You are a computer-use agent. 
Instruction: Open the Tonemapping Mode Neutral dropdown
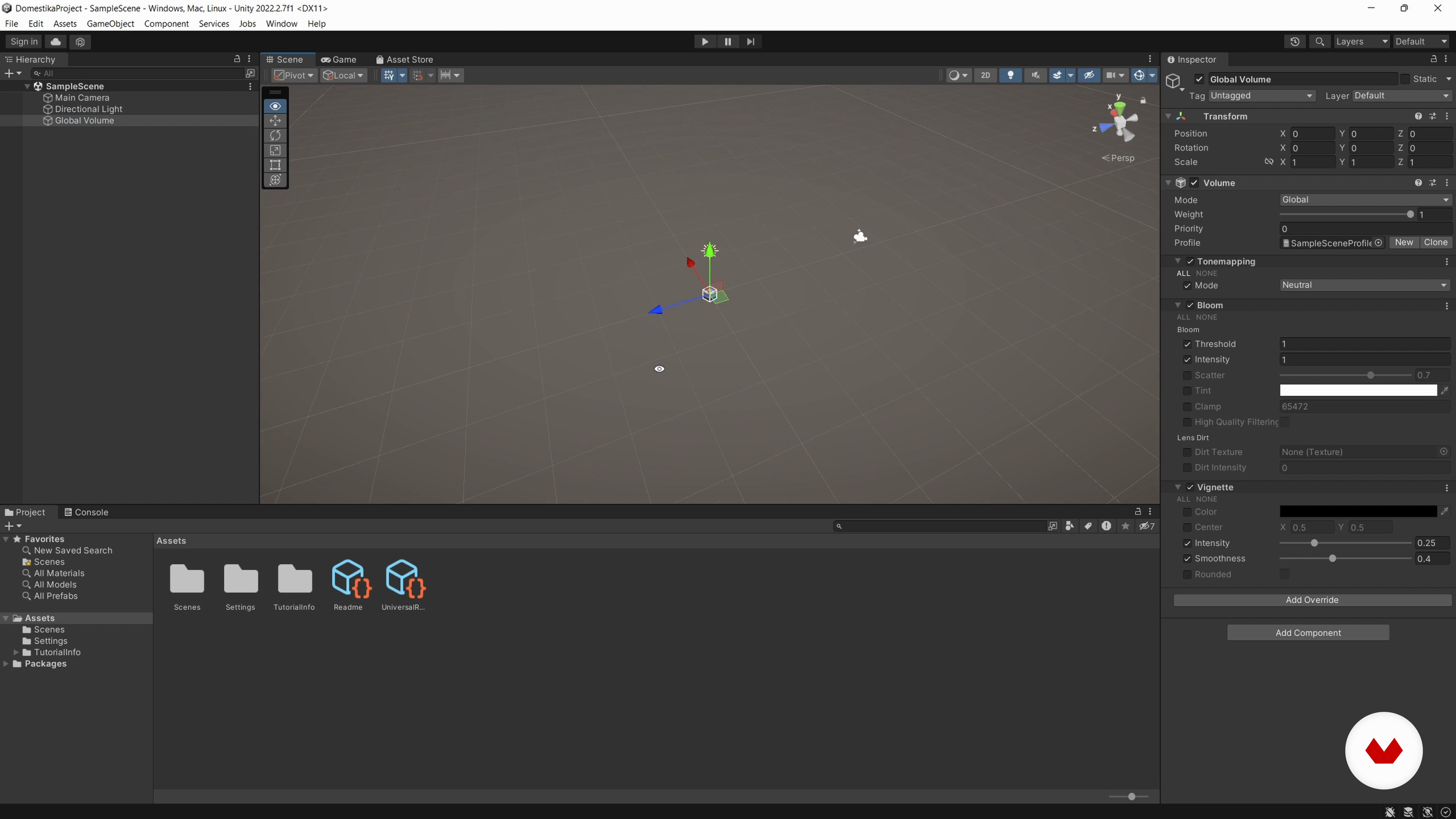(x=1365, y=286)
